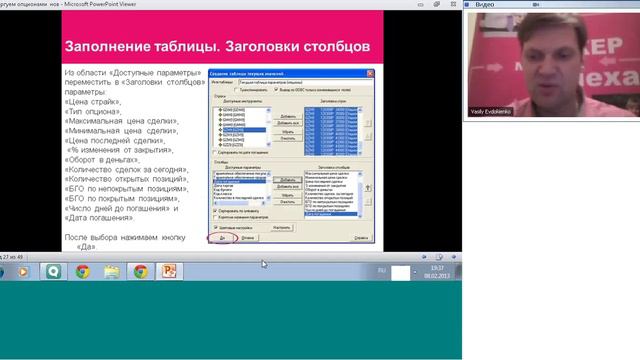Show hidden tray icons with the small arrow
640x360 pixels.
tap(415, 272)
